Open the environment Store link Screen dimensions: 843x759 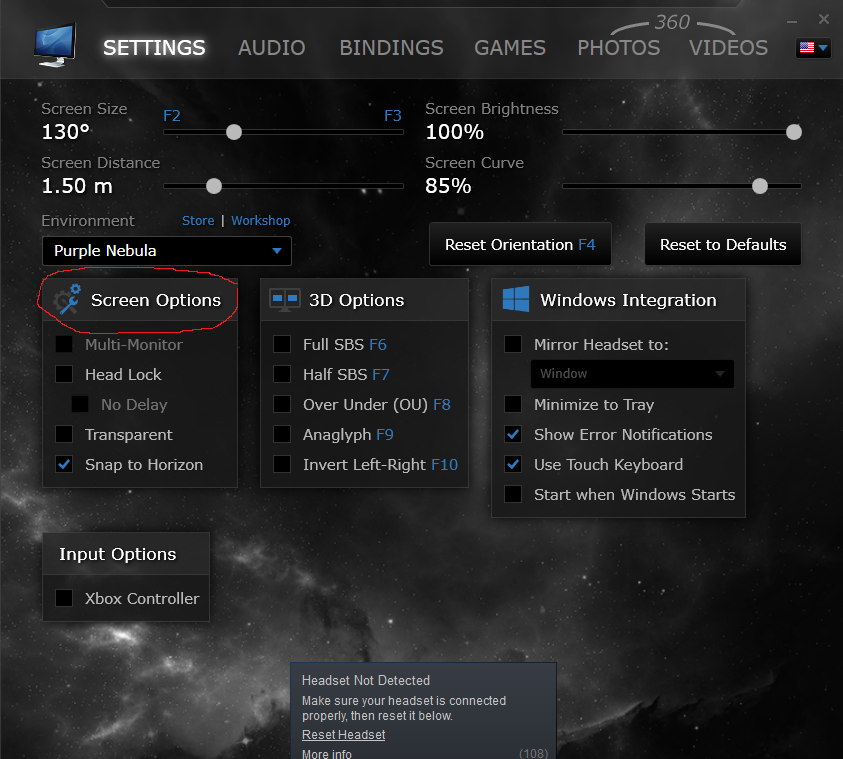(198, 220)
